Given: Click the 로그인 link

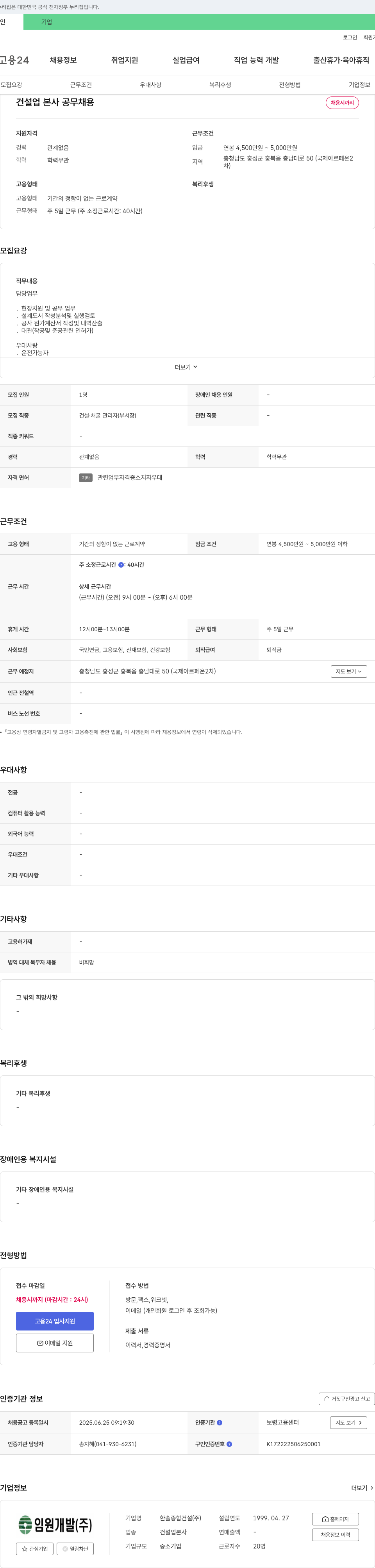Looking at the screenshot, I should tap(350, 38).
